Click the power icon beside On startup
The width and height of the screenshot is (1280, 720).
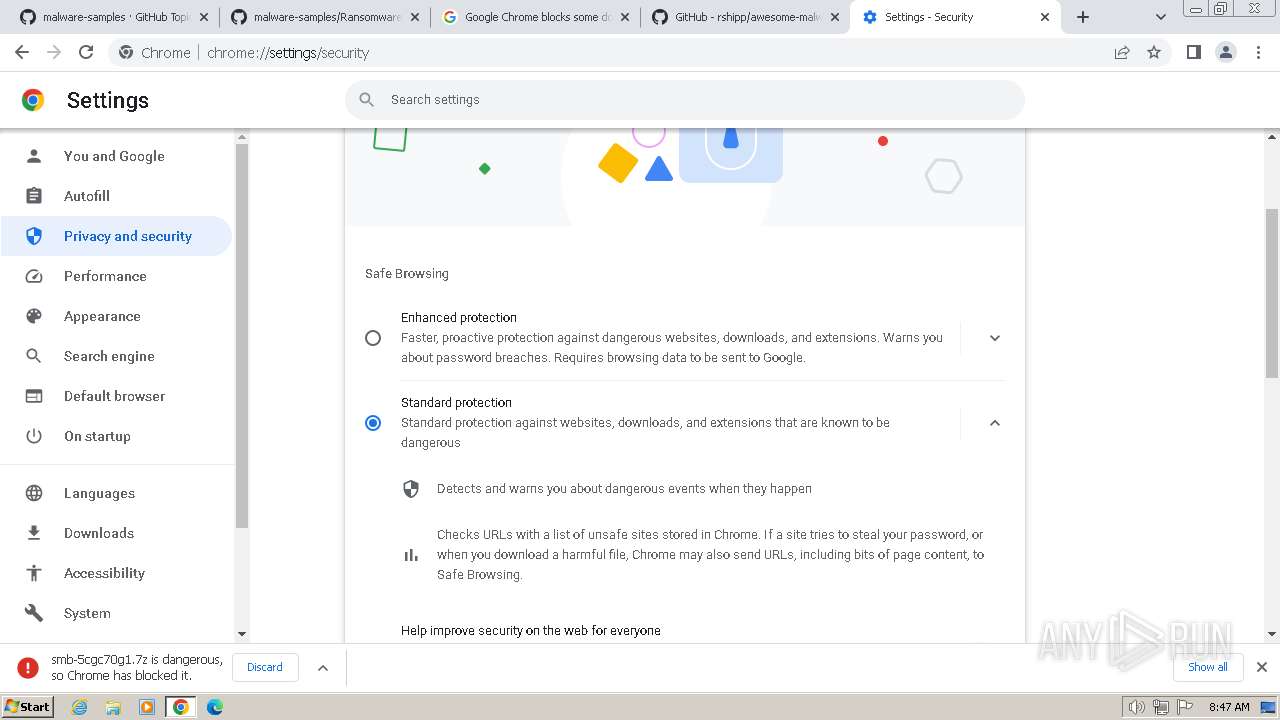(x=34, y=436)
